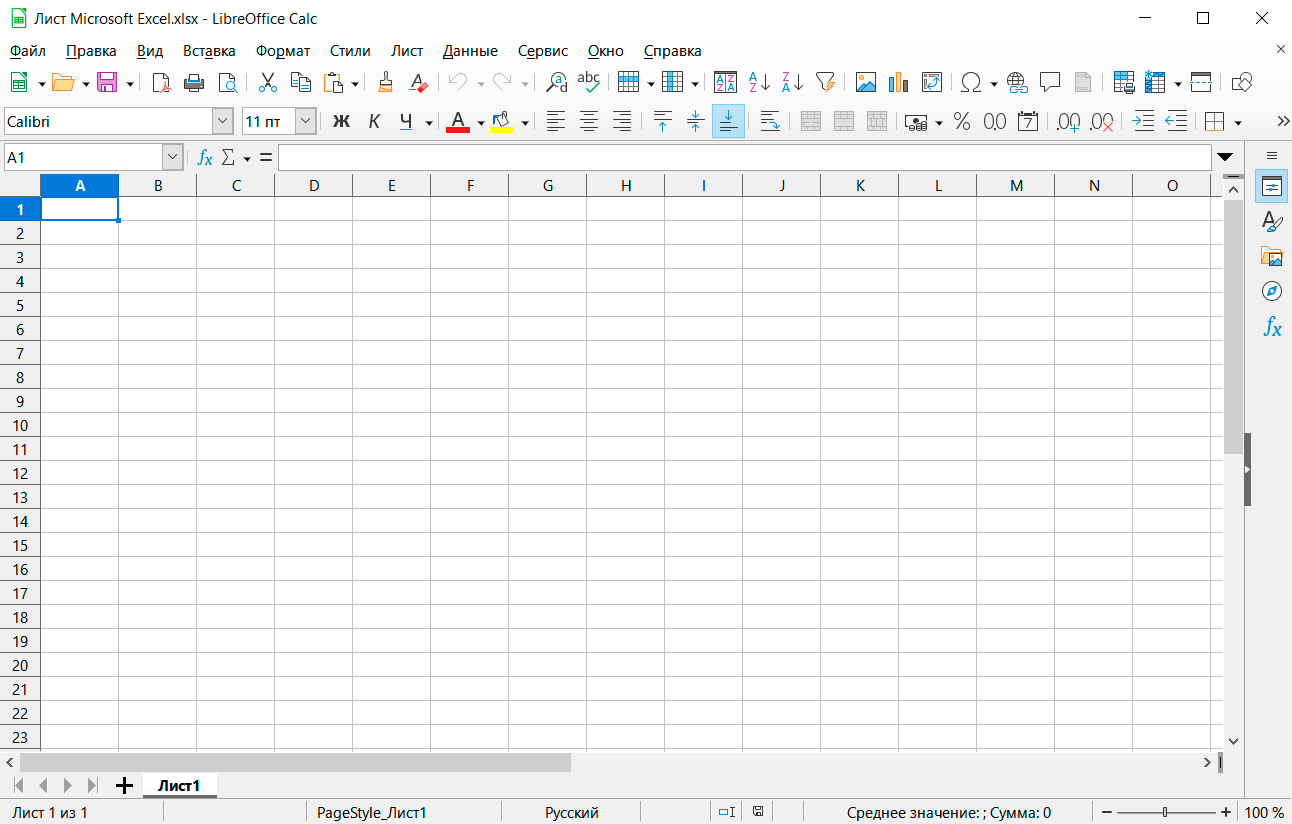Screen dimensions: 1292x824
Task: Open the Styles sidebar deck
Action: [1272, 222]
